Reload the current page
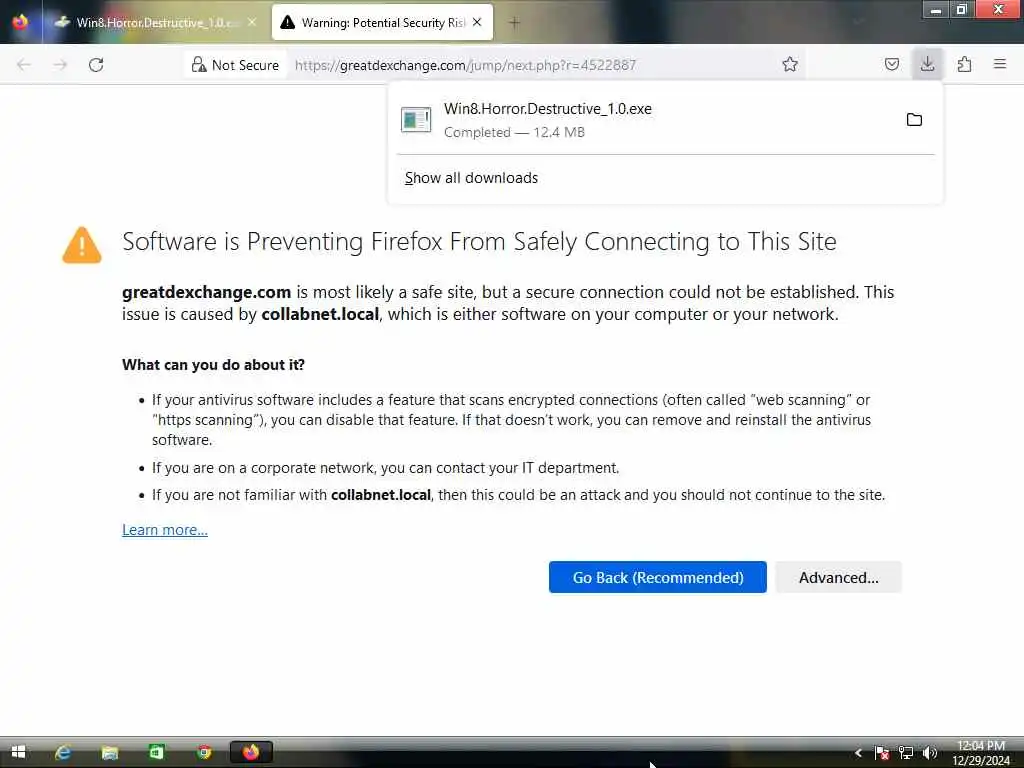Screen dimensions: 1024x768 point(96,65)
